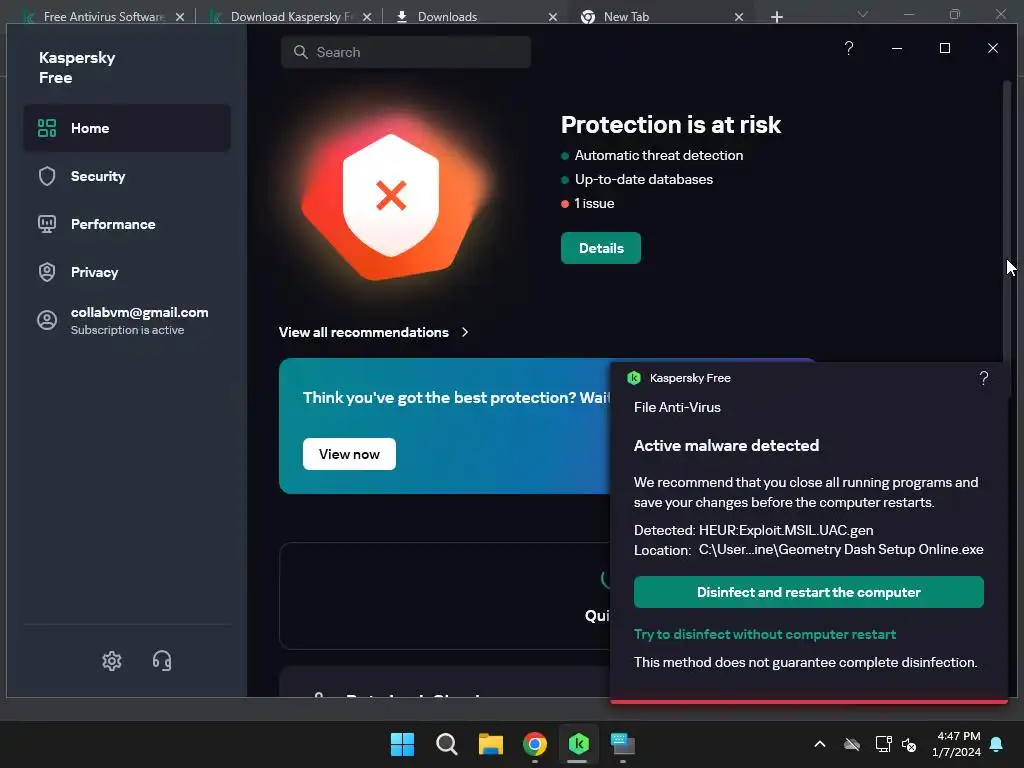Open the Privacy section
Image resolution: width=1024 pixels, height=768 pixels.
click(127, 272)
